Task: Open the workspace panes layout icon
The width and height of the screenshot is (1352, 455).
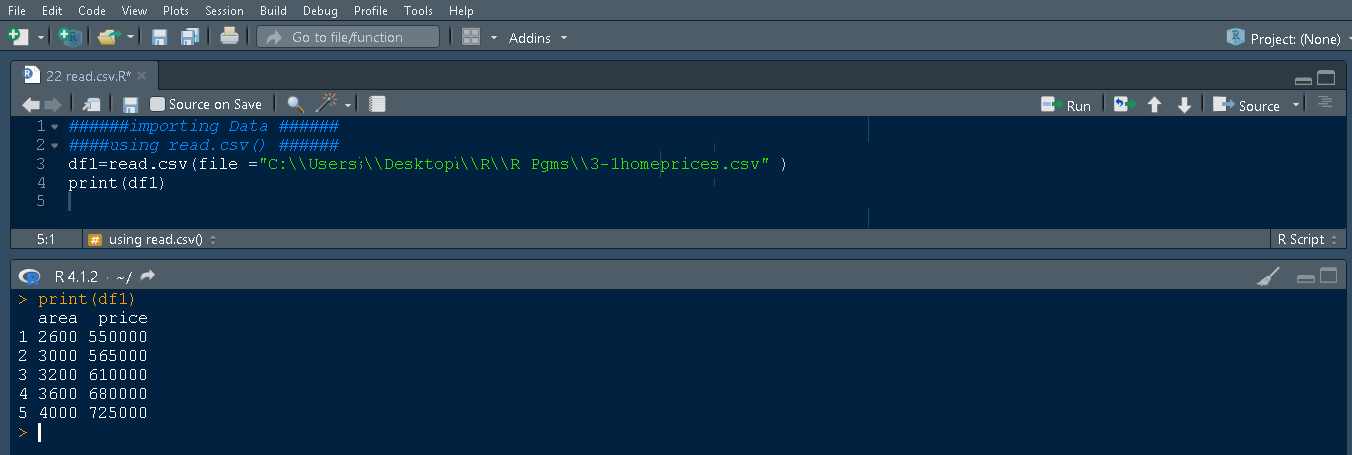Action: pos(471,37)
